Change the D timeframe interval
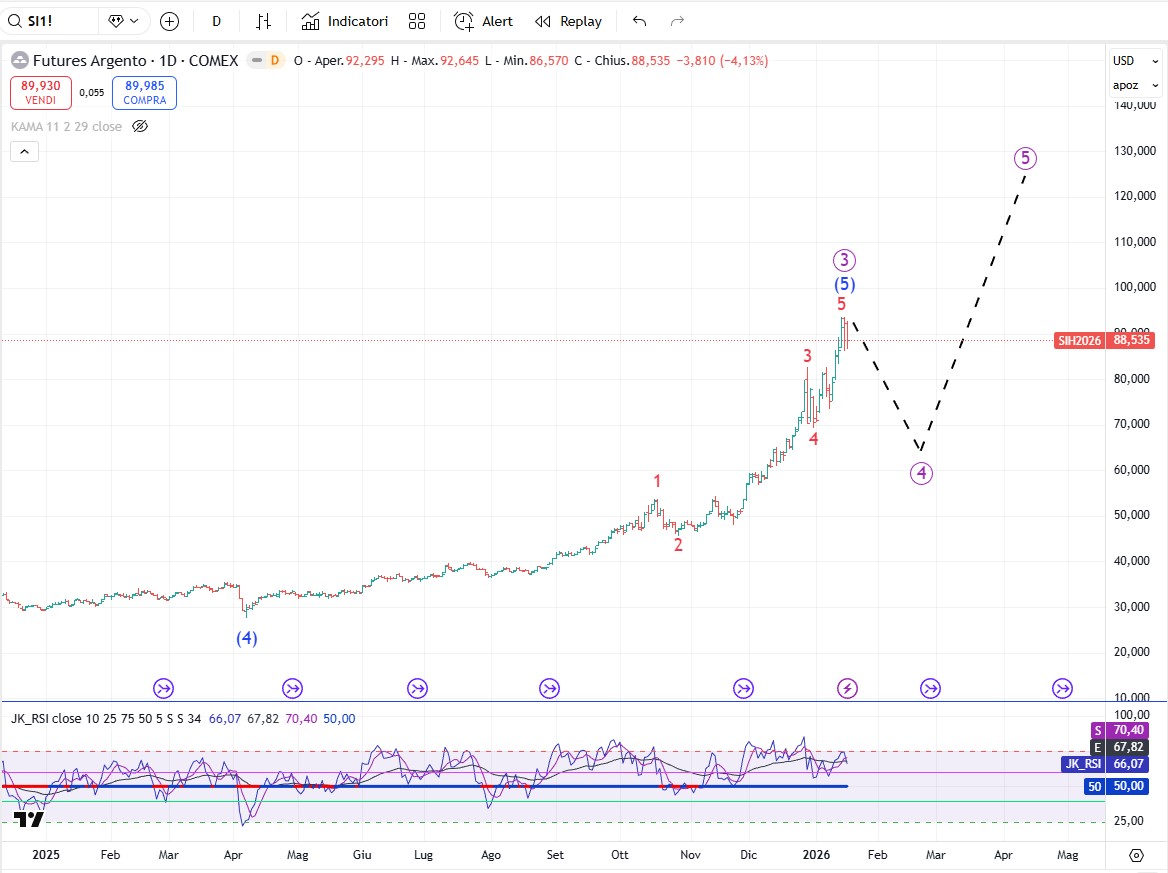This screenshot has height=873, width=1168. (216, 22)
